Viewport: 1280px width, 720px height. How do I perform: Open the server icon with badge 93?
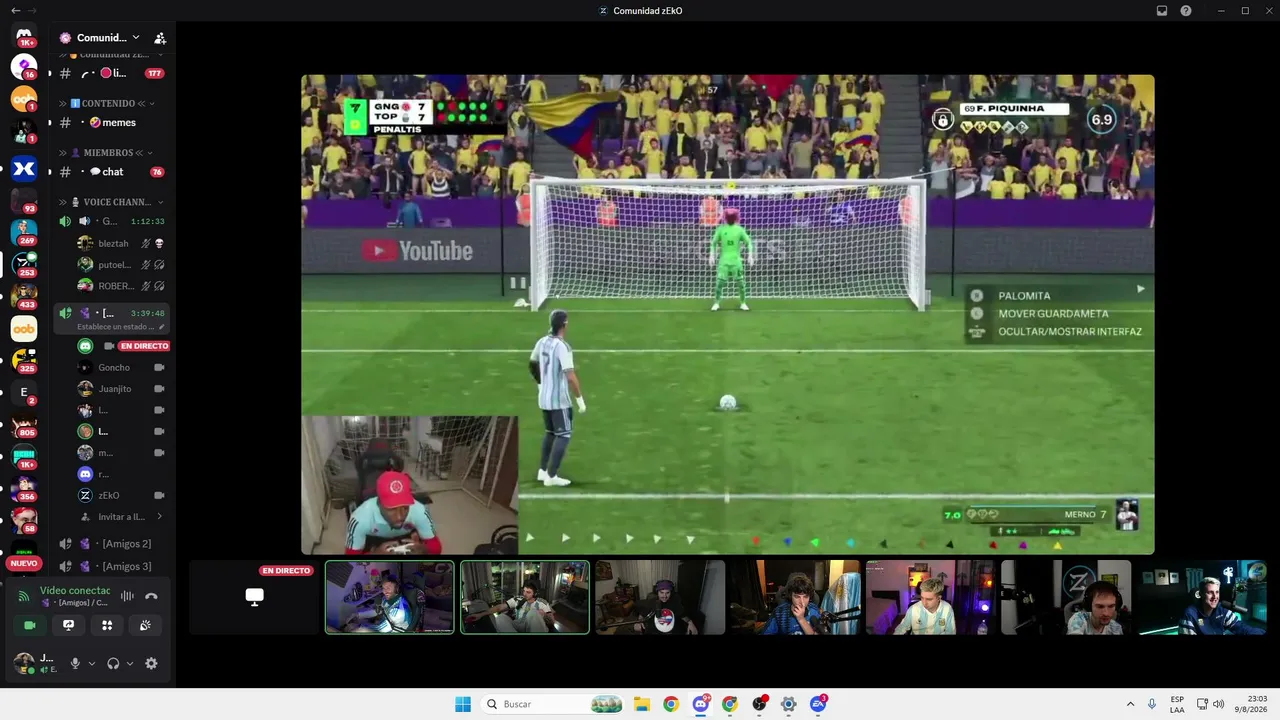click(x=24, y=200)
